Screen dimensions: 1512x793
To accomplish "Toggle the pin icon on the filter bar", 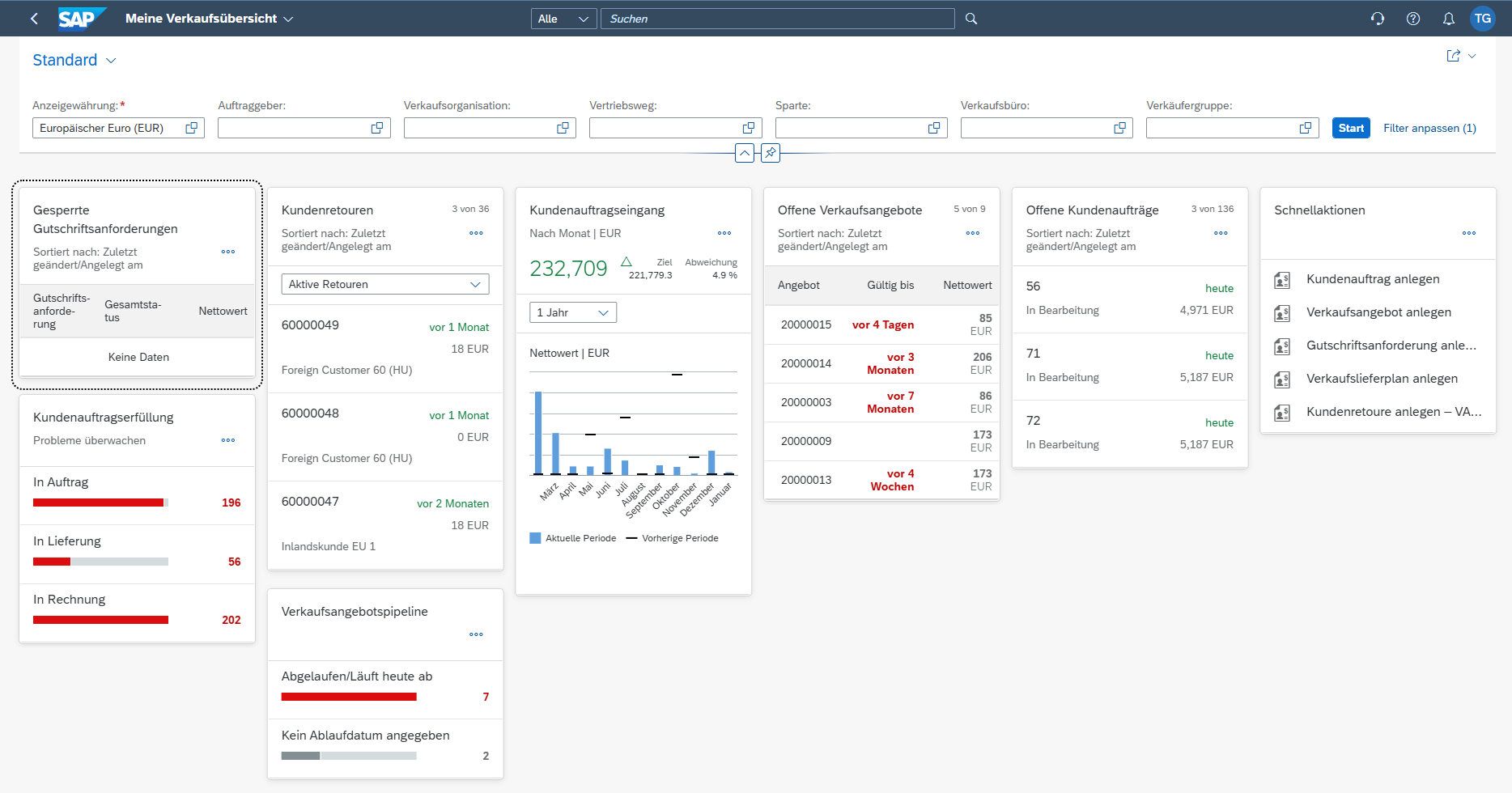I will pyautogui.click(x=770, y=153).
